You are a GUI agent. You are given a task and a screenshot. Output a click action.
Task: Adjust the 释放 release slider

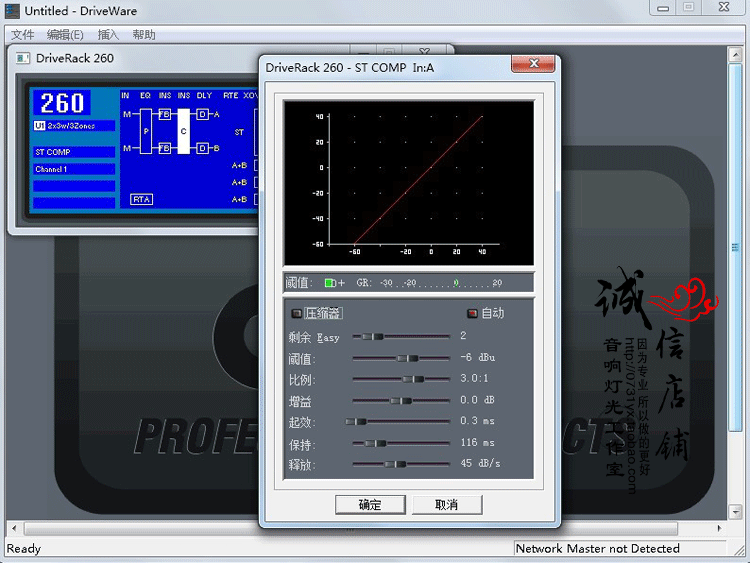pyautogui.click(x=395, y=464)
